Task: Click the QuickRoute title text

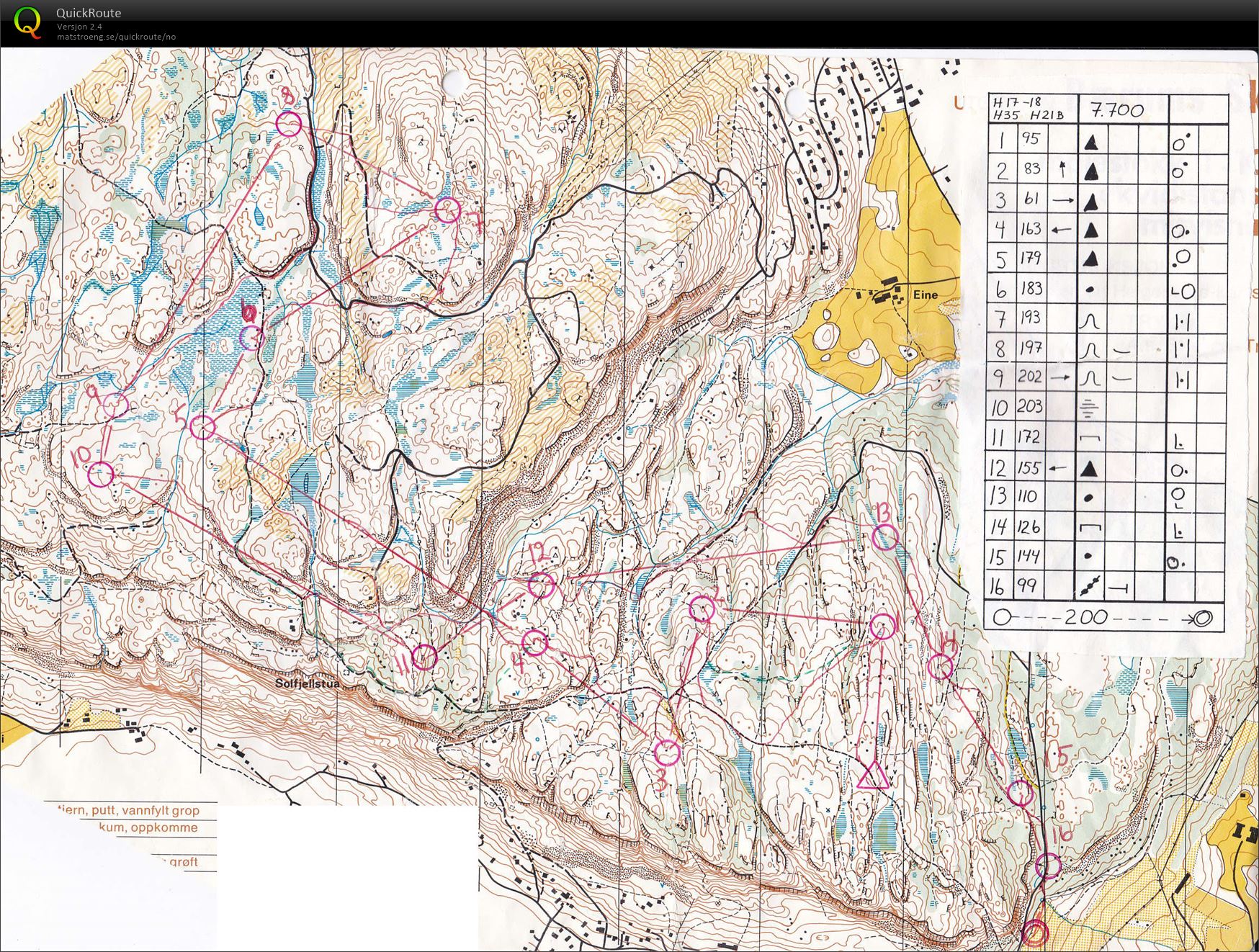Action: [89, 13]
